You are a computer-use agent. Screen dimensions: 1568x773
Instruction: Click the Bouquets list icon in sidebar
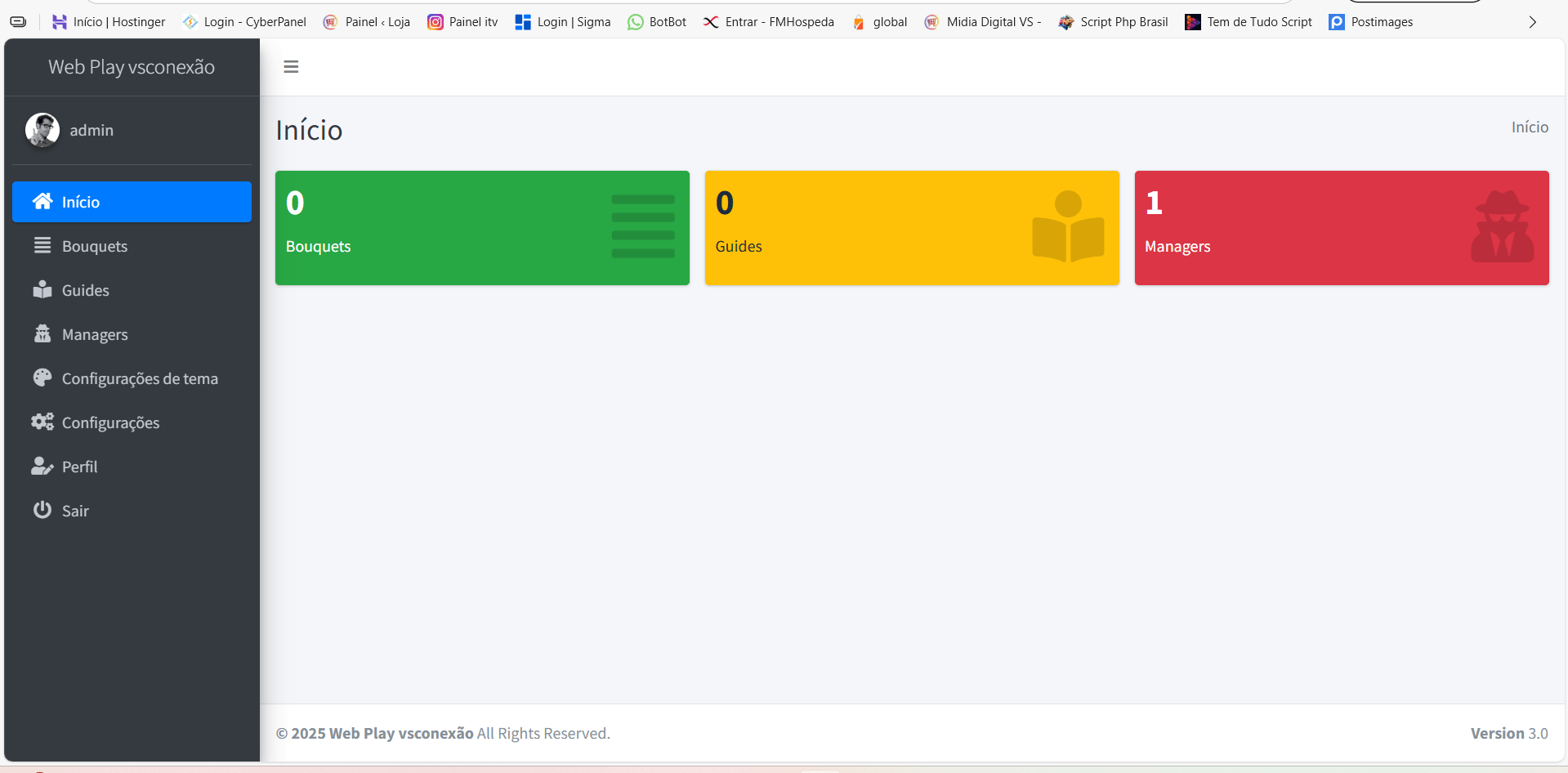[42, 246]
